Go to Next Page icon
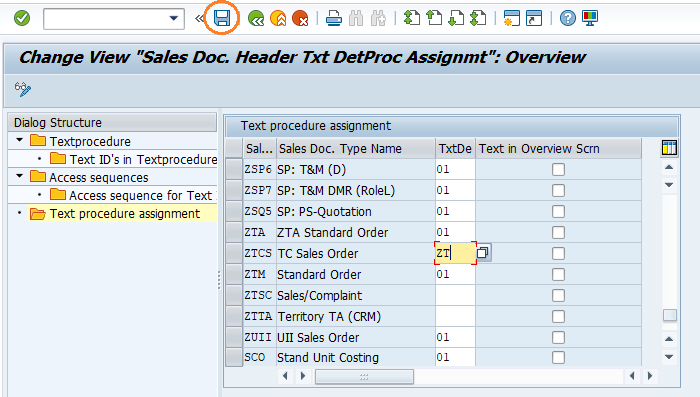Viewport: 700px width, 397px height. [456, 18]
